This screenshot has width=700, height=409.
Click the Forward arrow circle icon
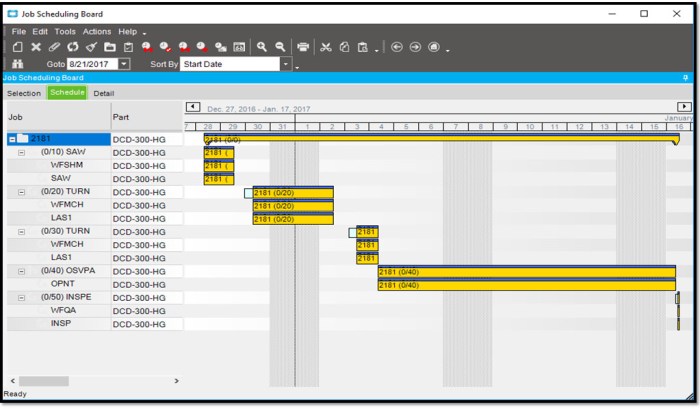coord(415,47)
